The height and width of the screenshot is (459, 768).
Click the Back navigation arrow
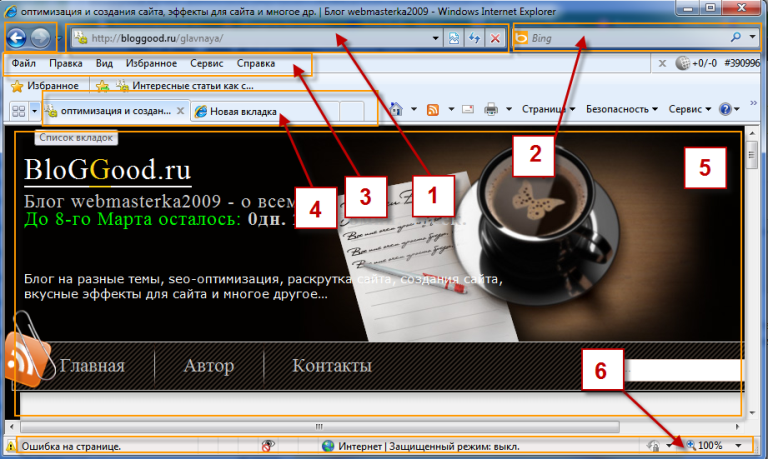tap(17, 38)
